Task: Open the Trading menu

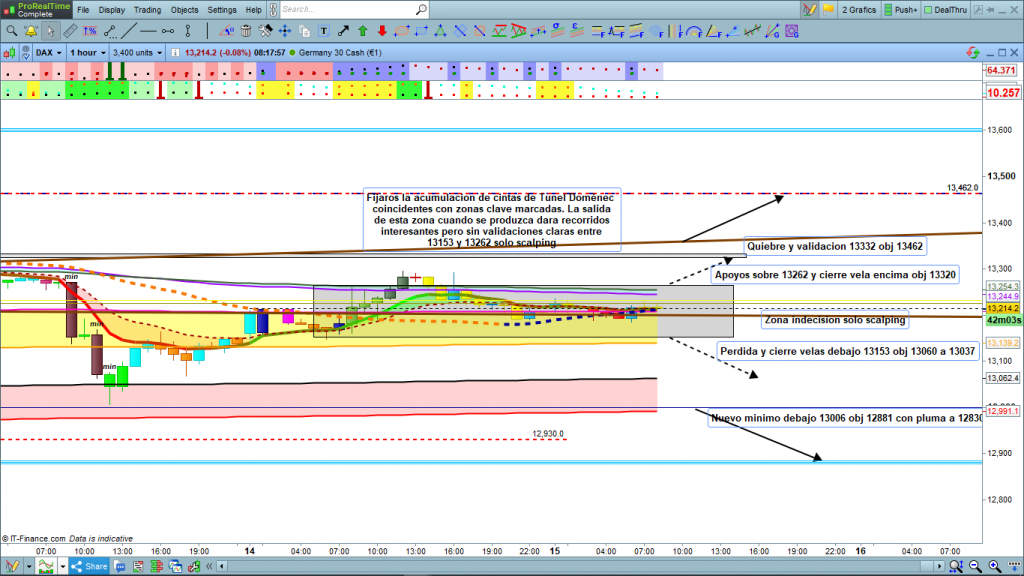Action: pyautogui.click(x=146, y=10)
